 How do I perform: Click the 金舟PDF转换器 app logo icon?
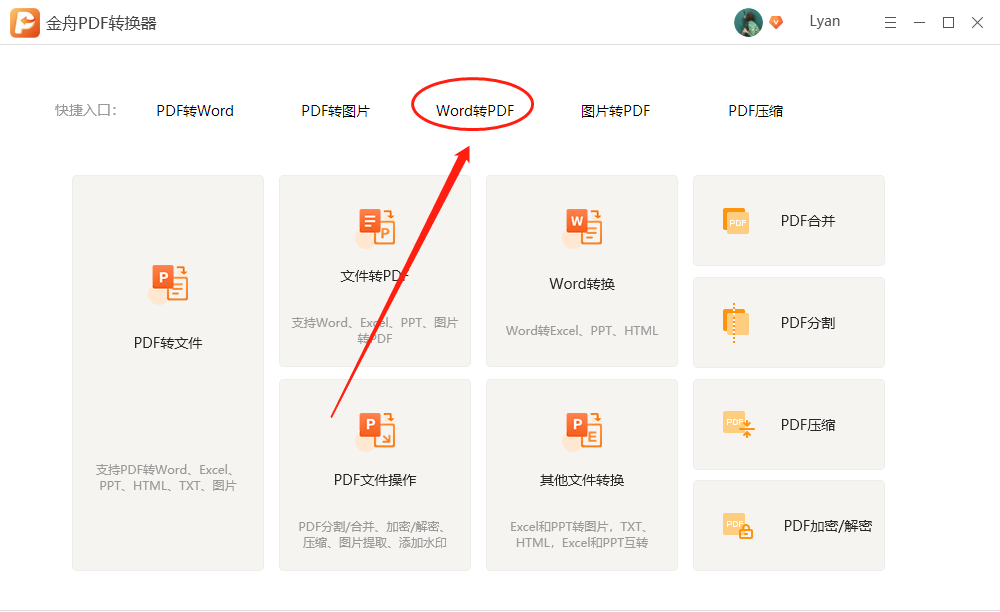tap(25, 23)
